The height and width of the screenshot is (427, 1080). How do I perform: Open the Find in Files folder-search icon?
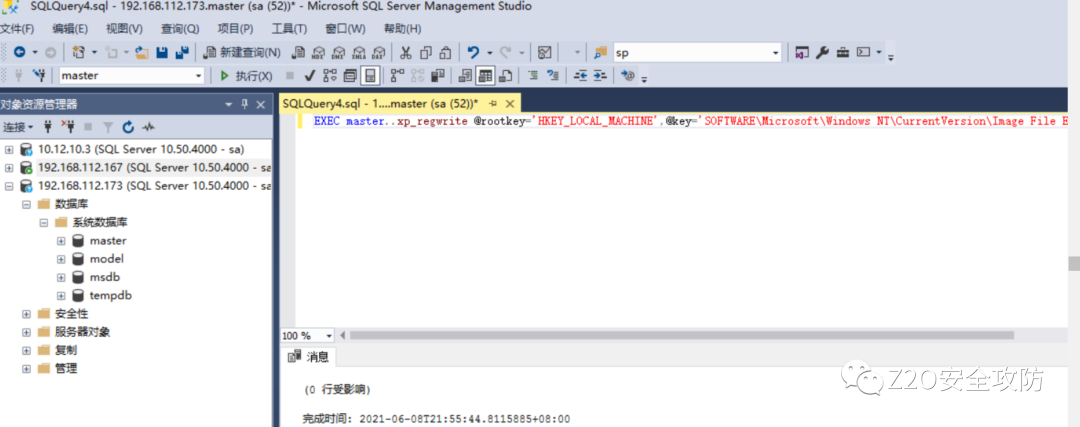pyautogui.click(x=601, y=53)
